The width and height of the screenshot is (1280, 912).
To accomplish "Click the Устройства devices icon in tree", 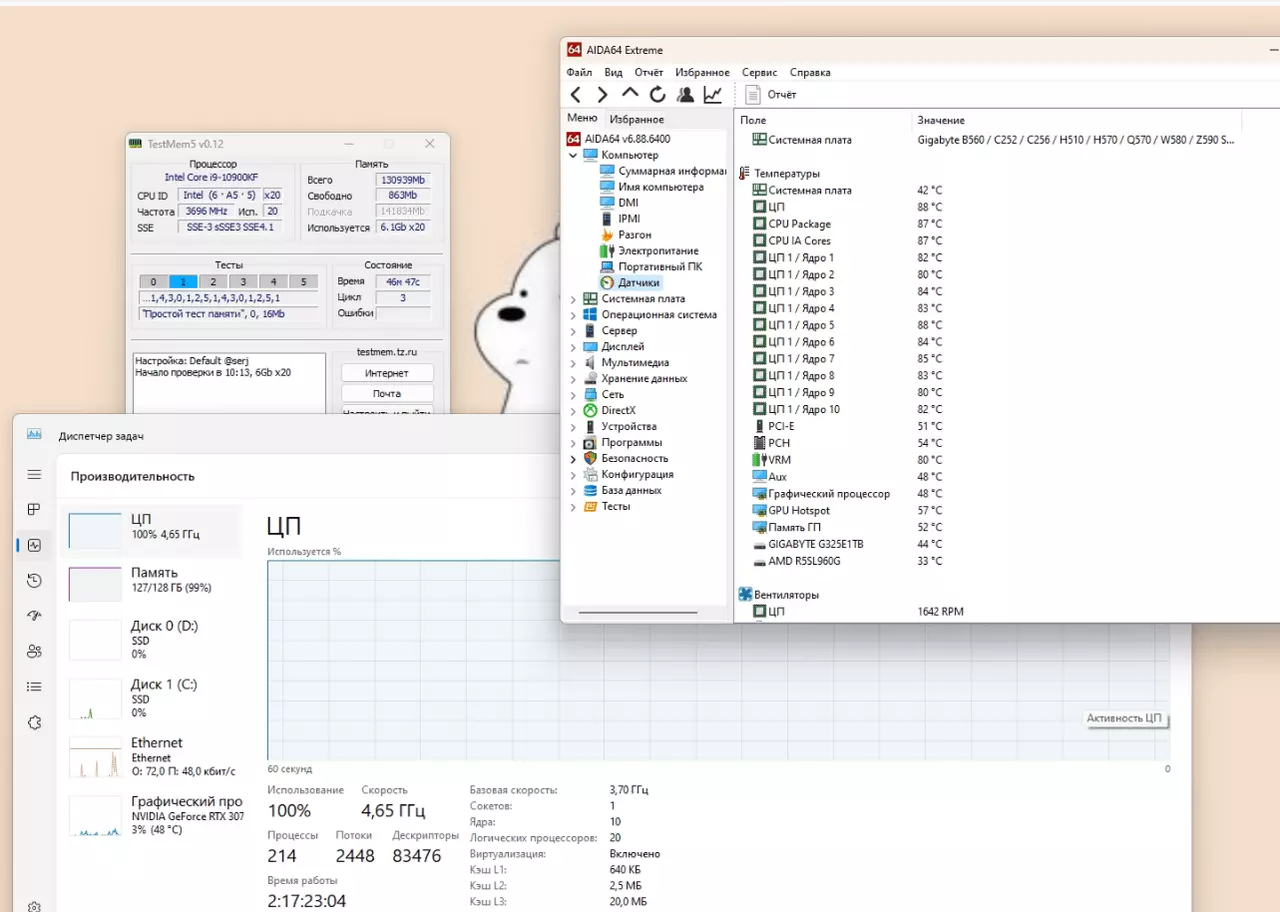I will pos(591,427).
